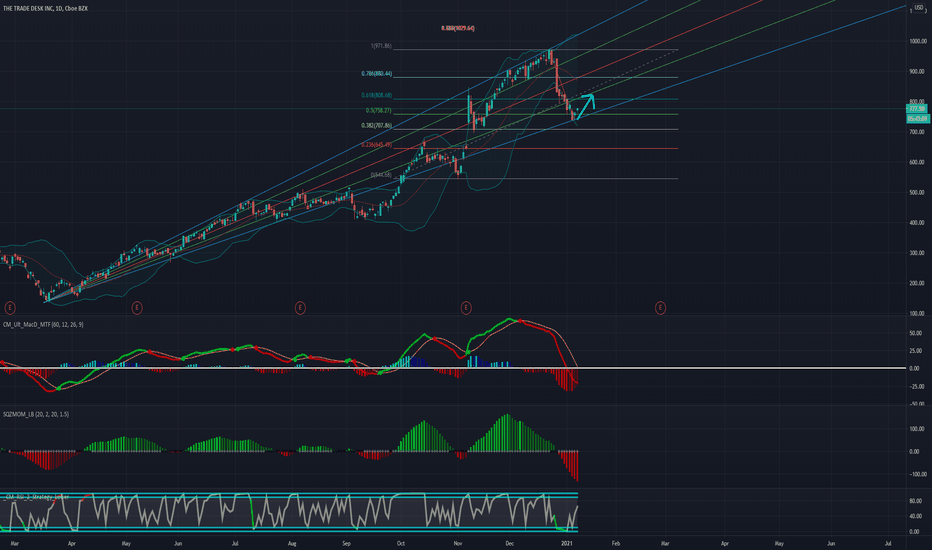The image size is (932, 550).
Task: Click the Dec label on time axis
Action: [509, 543]
